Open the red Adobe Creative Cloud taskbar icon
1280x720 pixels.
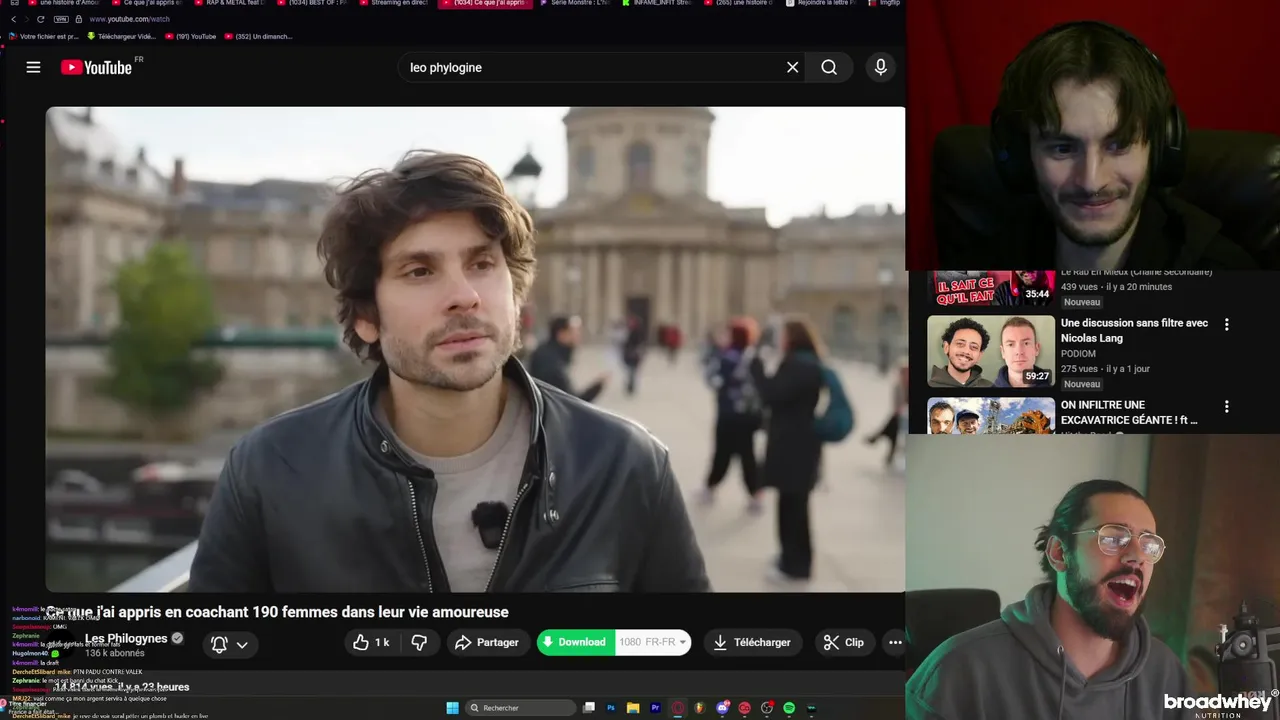pyautogui.click(x=744, y=708)
